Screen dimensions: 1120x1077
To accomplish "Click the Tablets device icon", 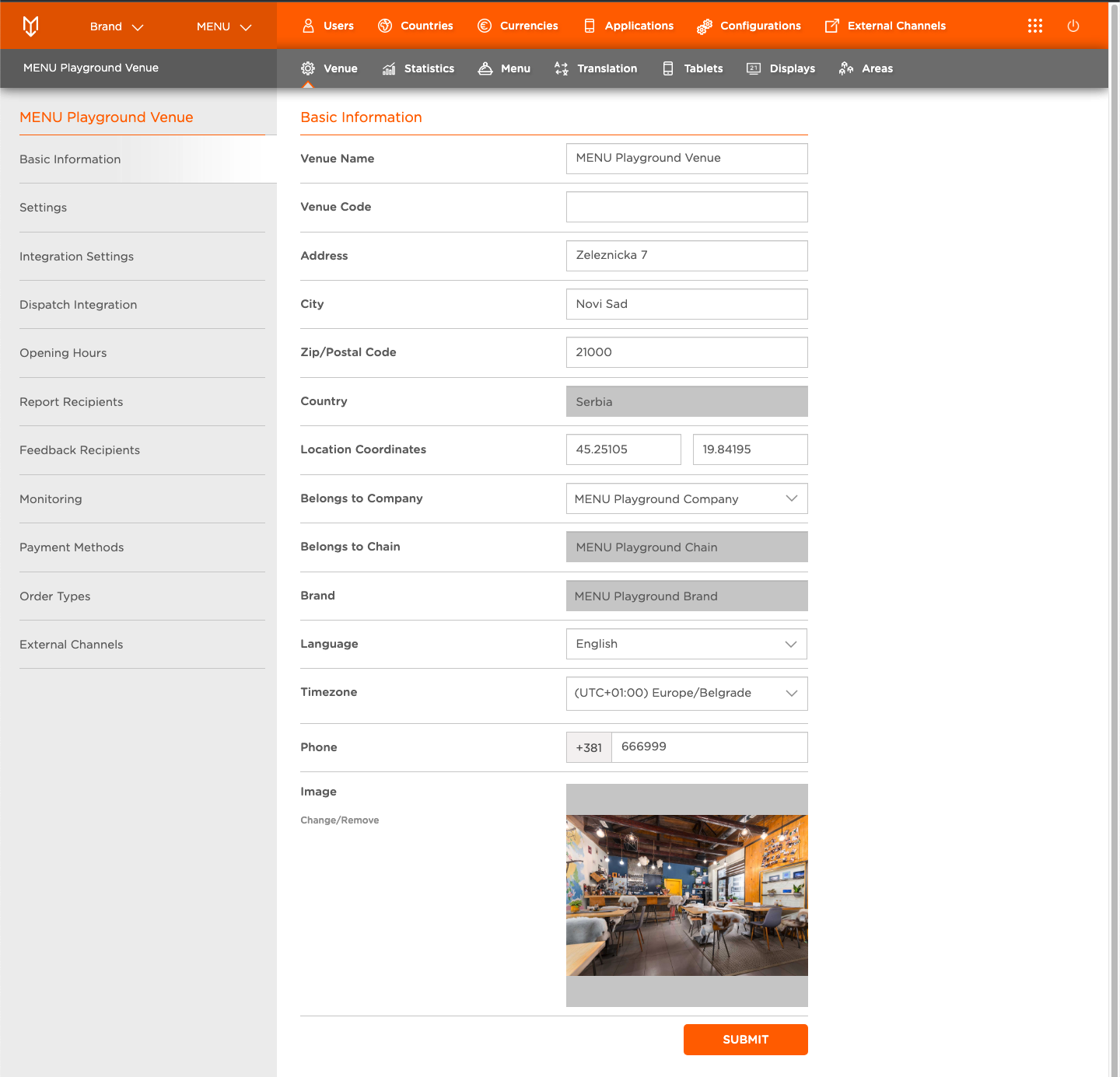I will click(x=668, y=68).
